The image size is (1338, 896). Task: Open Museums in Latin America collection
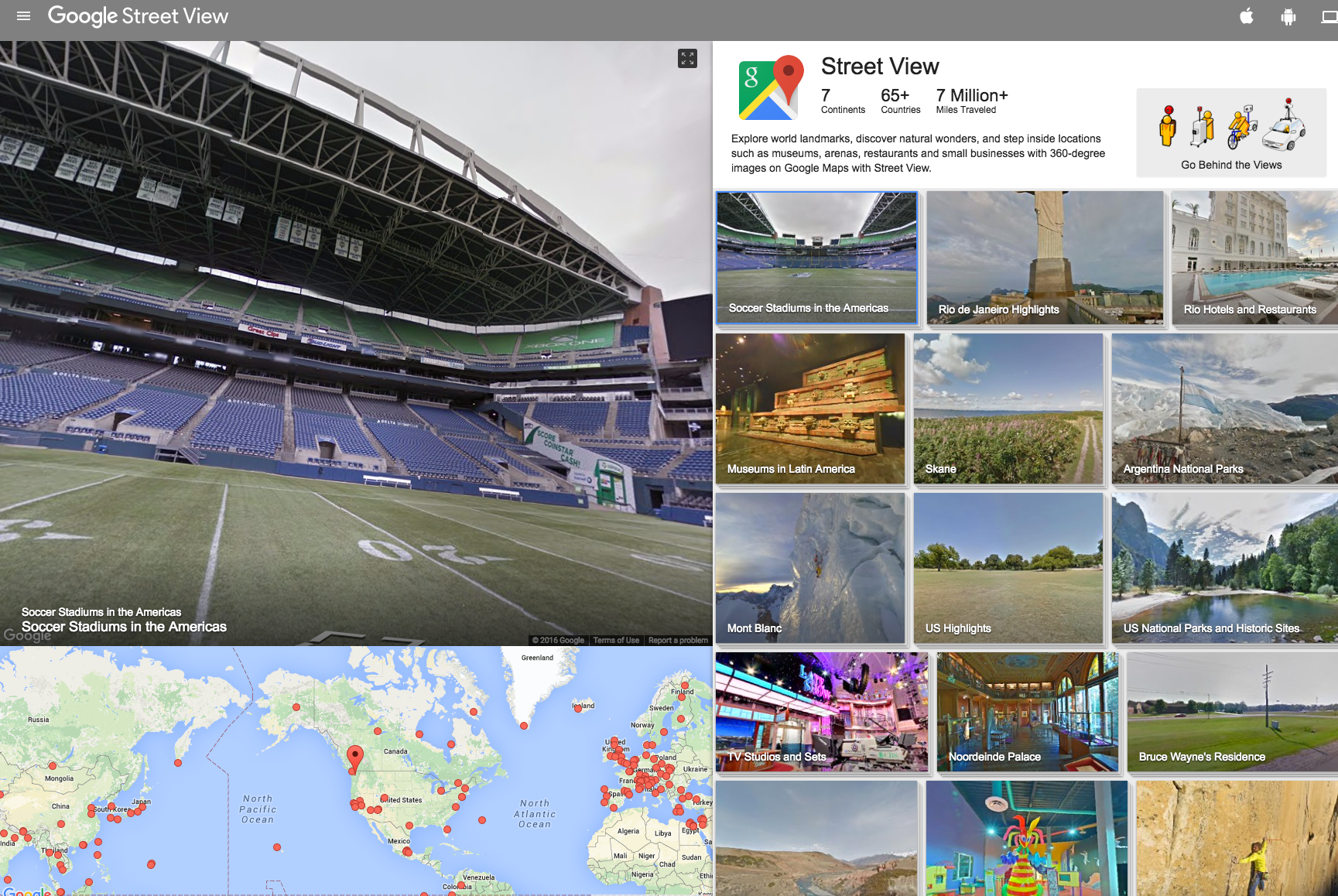pyautogui.click(x=810, y=409)
